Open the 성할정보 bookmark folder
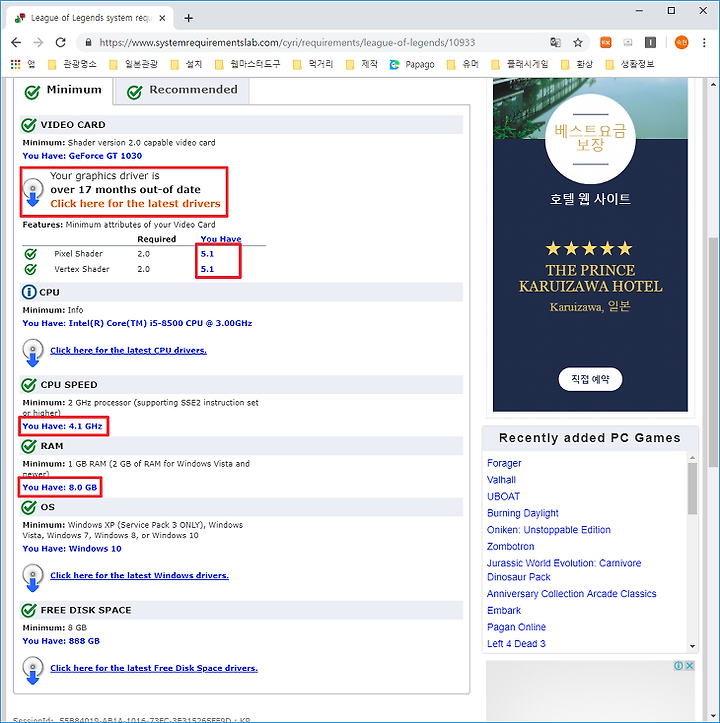720x723 pixels. [630, 64]
